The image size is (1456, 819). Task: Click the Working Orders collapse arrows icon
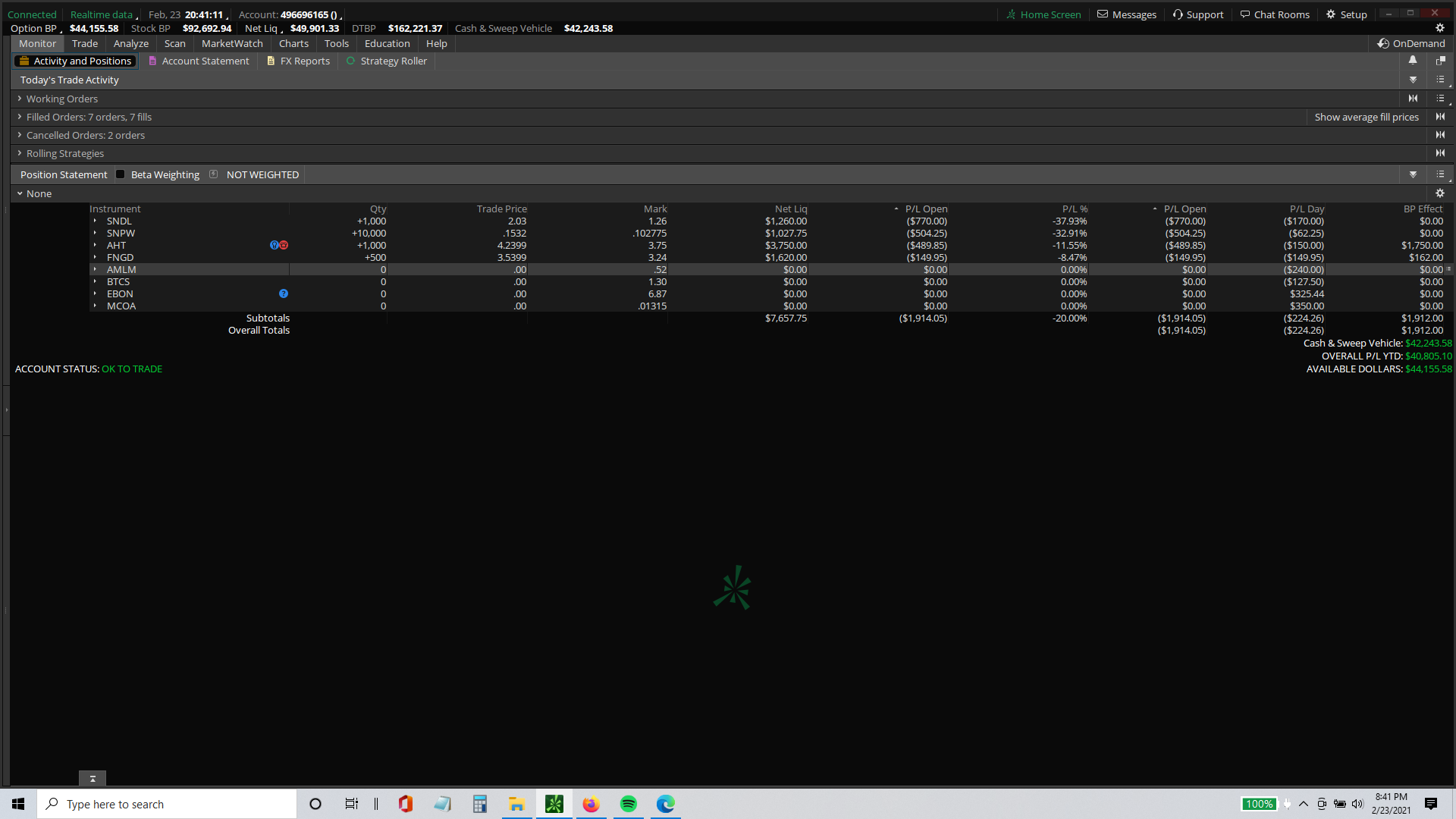[x=1413, y=99]
